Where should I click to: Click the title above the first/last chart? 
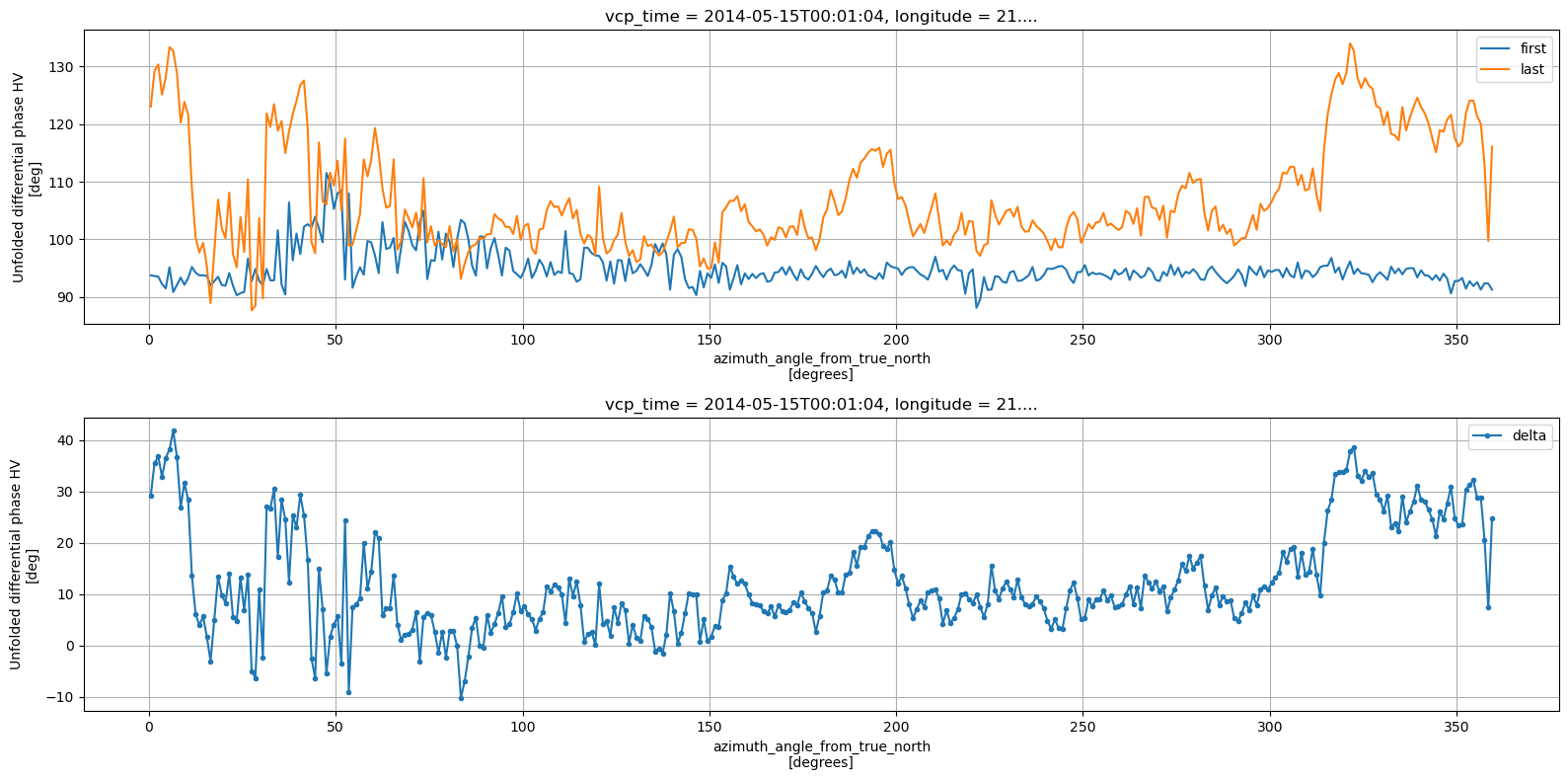(821, 16)
